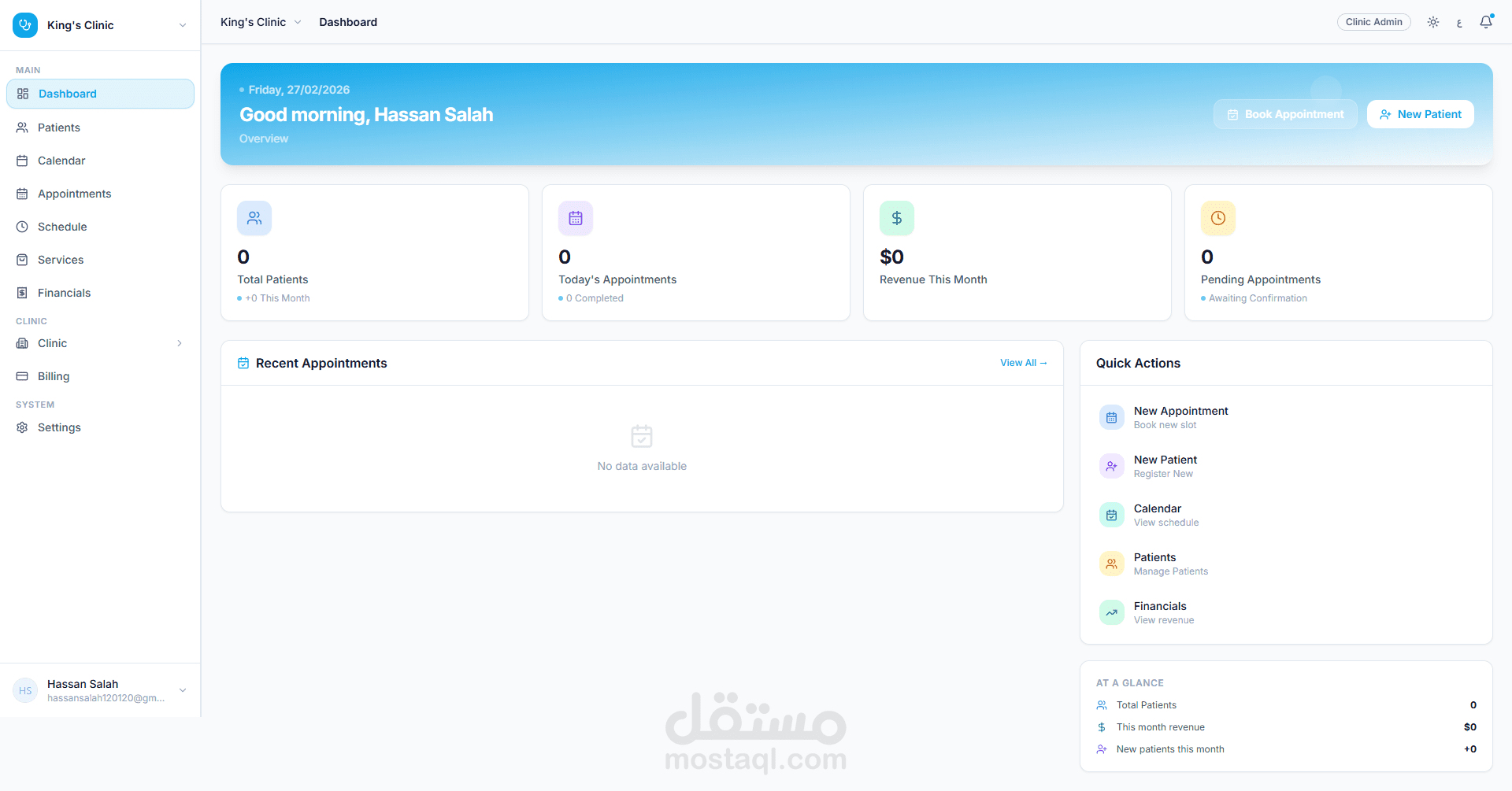Click the New Patient button in the banner
Screen dimensions: 1512x791
(1421, 114)
